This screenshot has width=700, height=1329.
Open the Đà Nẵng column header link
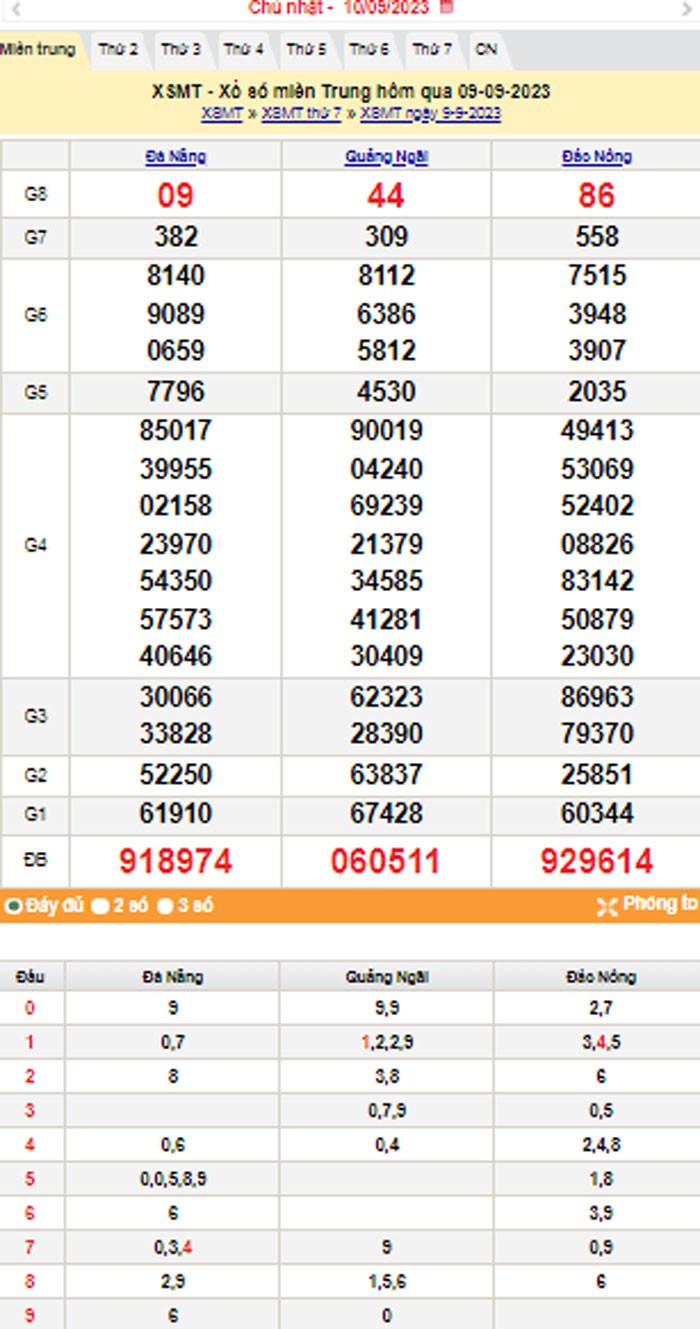[x=176, y=156]
